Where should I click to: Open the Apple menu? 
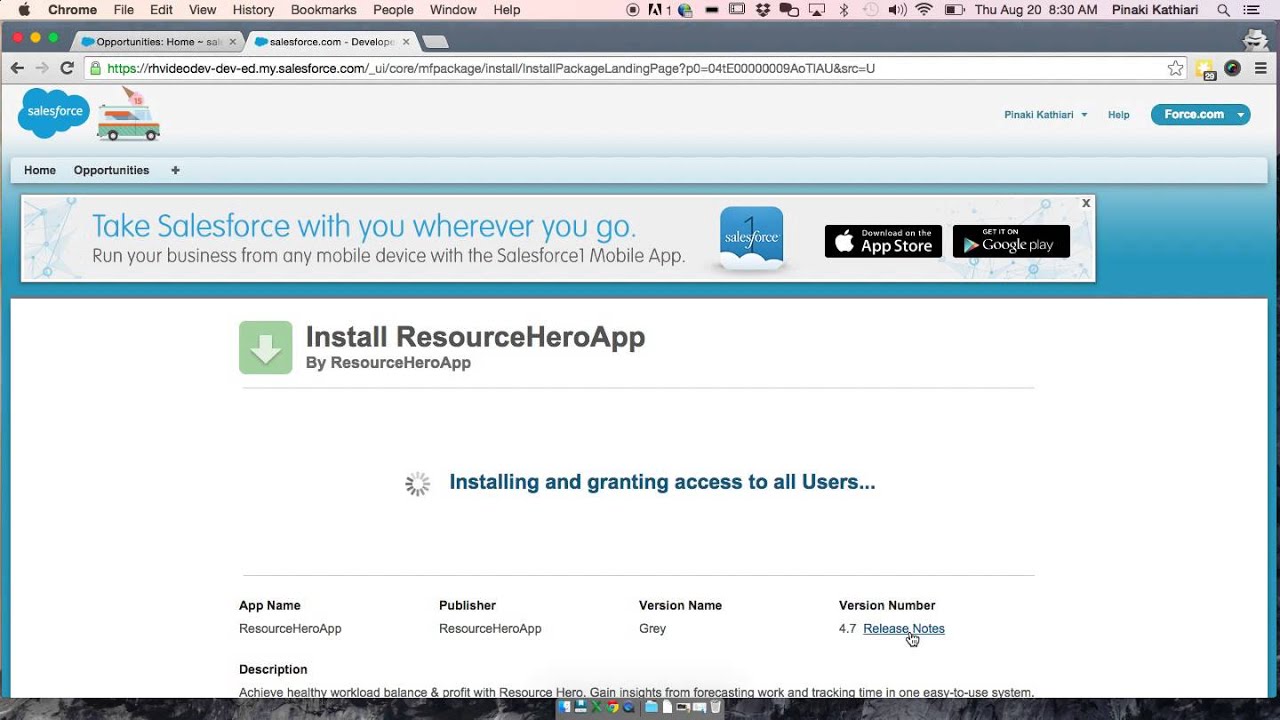pos(23,10)
